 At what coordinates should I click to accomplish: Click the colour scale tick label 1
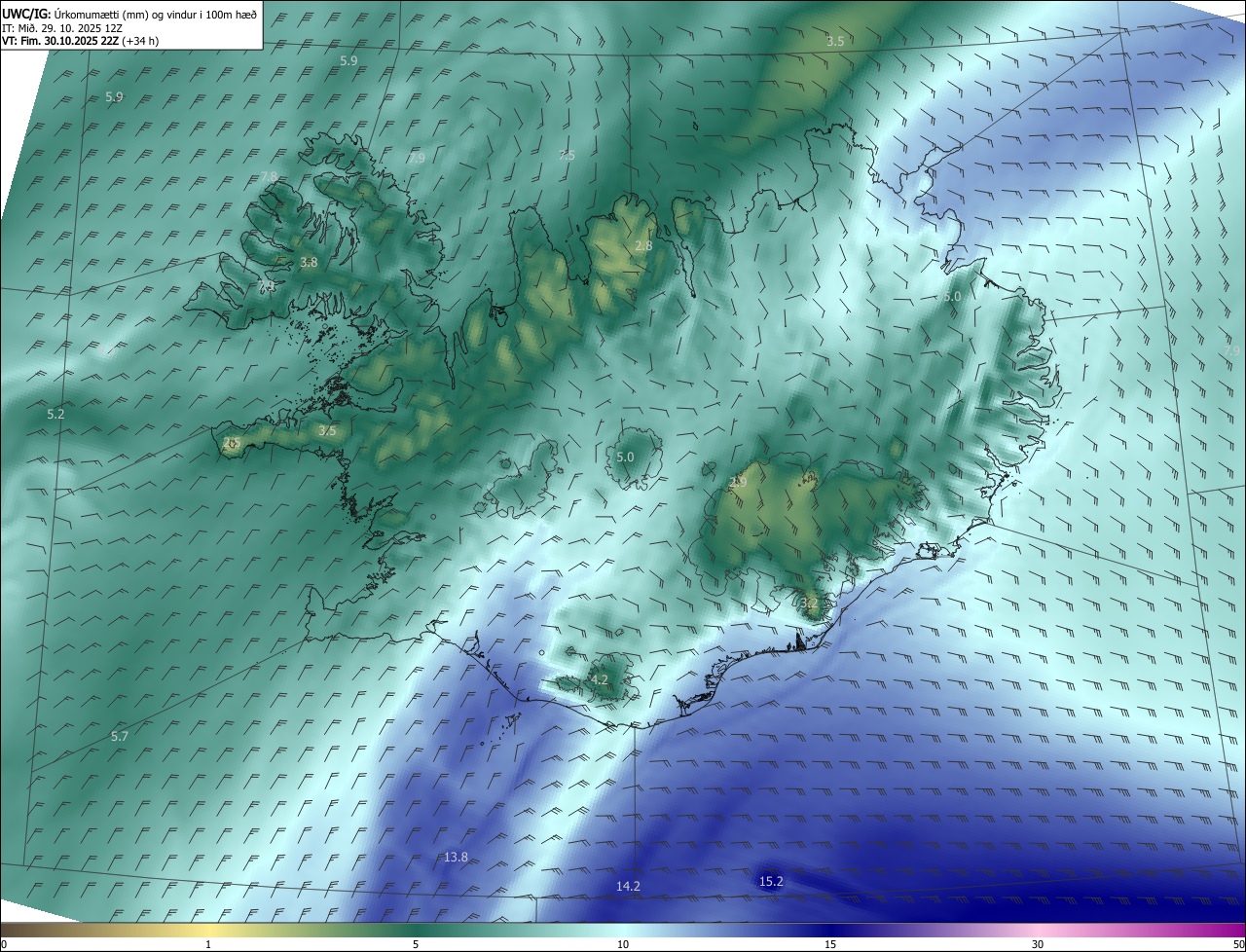pyautogui.click(x=208, y=944)
